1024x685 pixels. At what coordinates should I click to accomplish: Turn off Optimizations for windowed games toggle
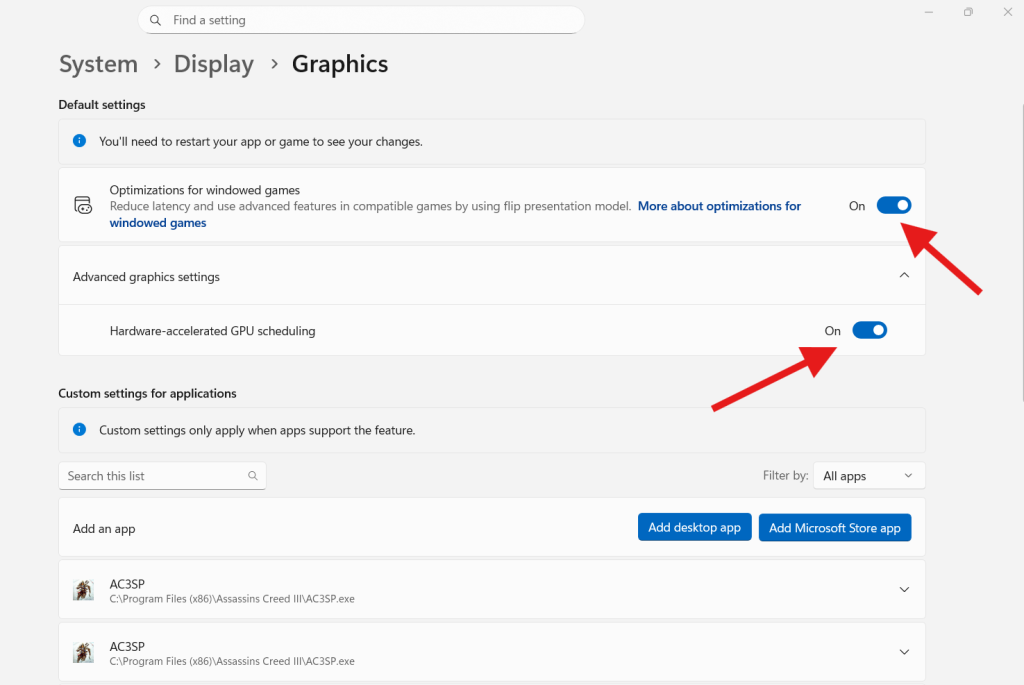[894, 205]
